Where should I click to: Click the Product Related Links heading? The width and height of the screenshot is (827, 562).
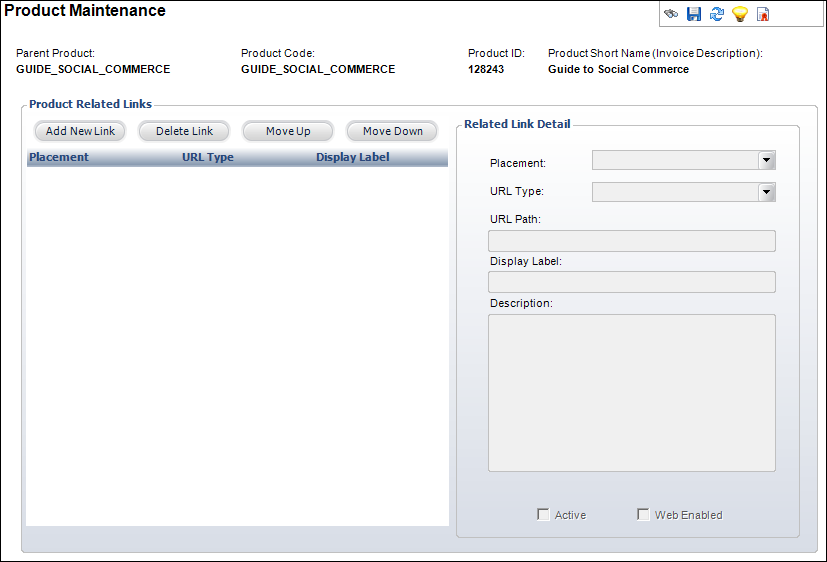(90, 104)
